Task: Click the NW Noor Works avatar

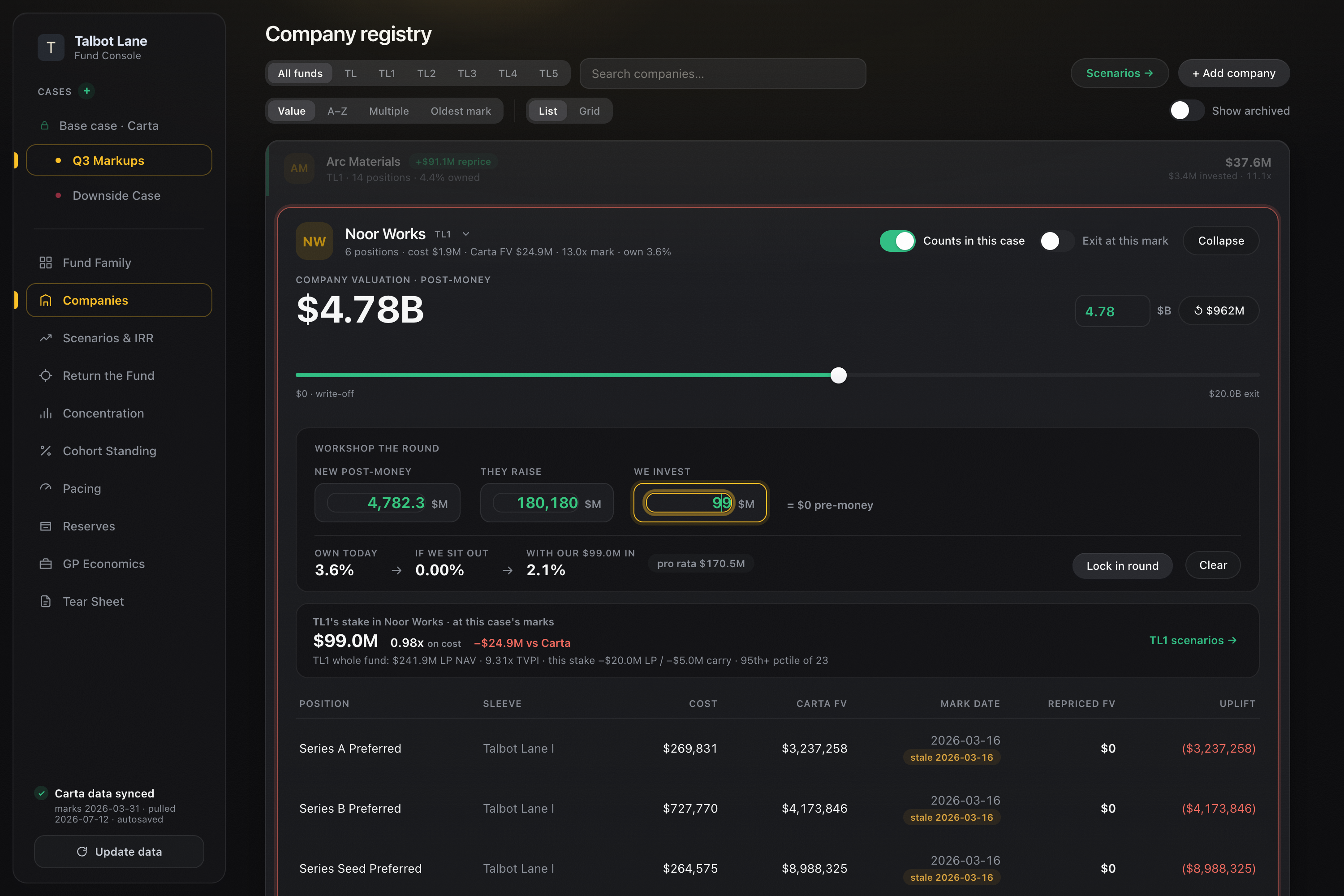Action: click(314, 241)
